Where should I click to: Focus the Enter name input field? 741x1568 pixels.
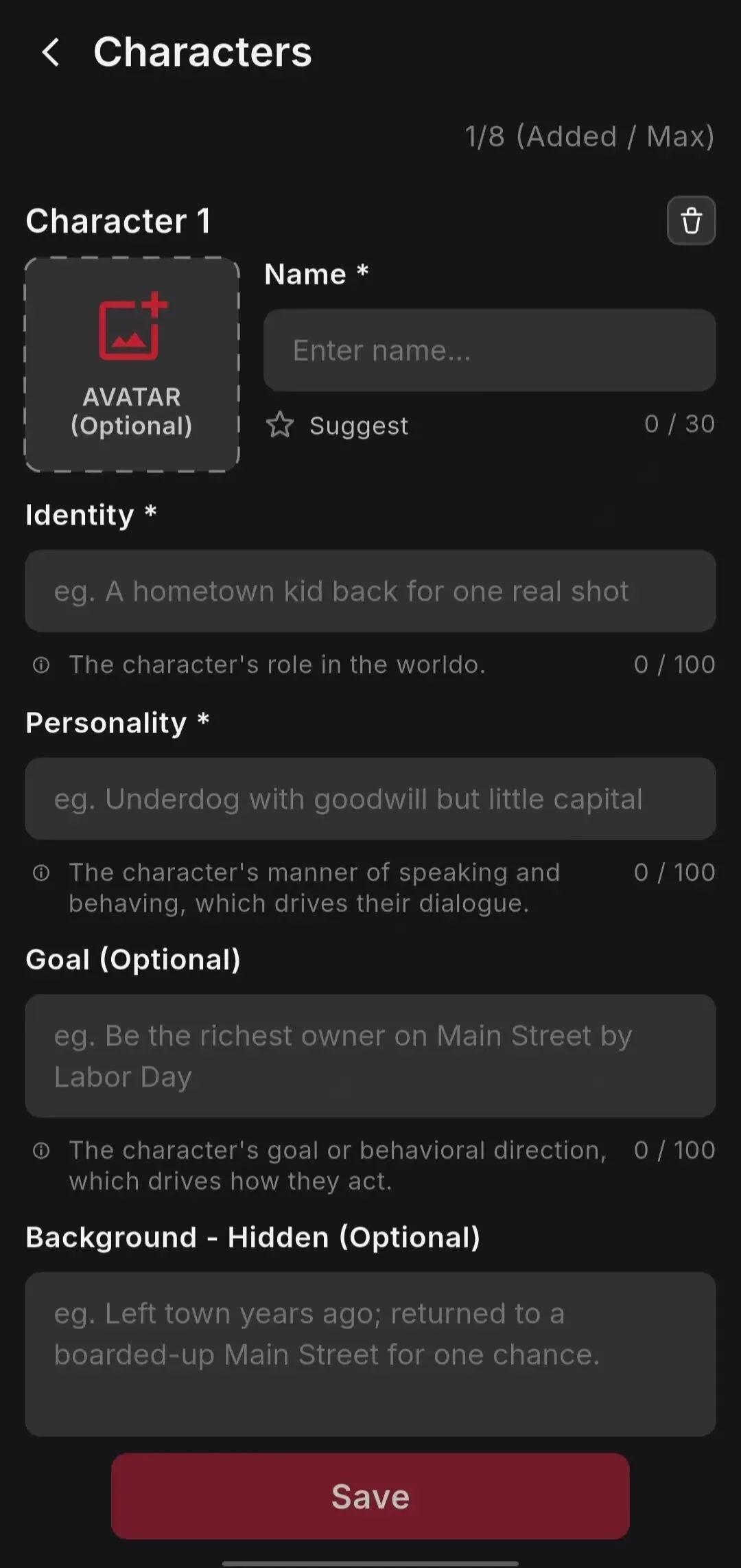(490, 350)
